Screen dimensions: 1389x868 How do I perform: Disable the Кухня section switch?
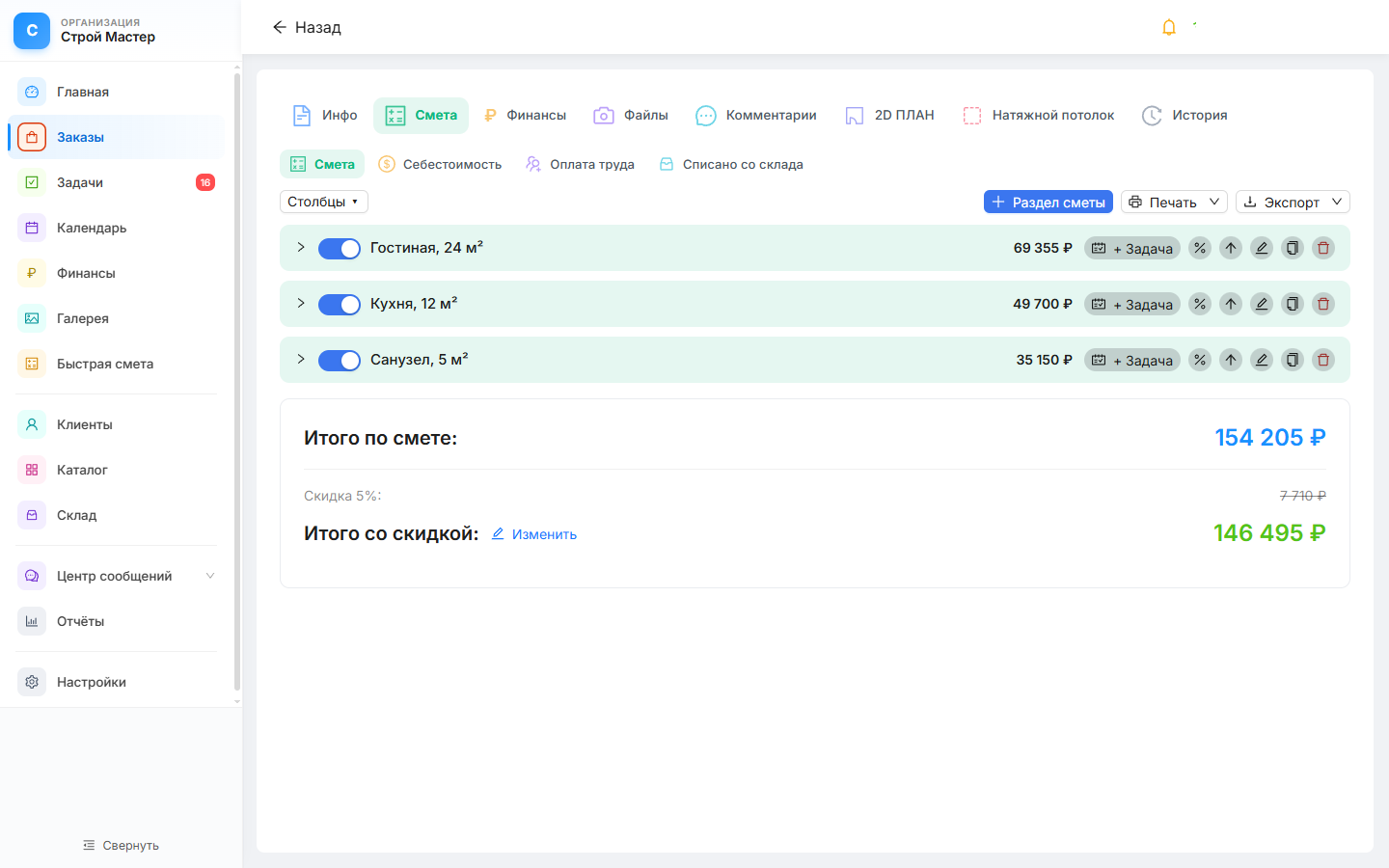pos(340,305)
